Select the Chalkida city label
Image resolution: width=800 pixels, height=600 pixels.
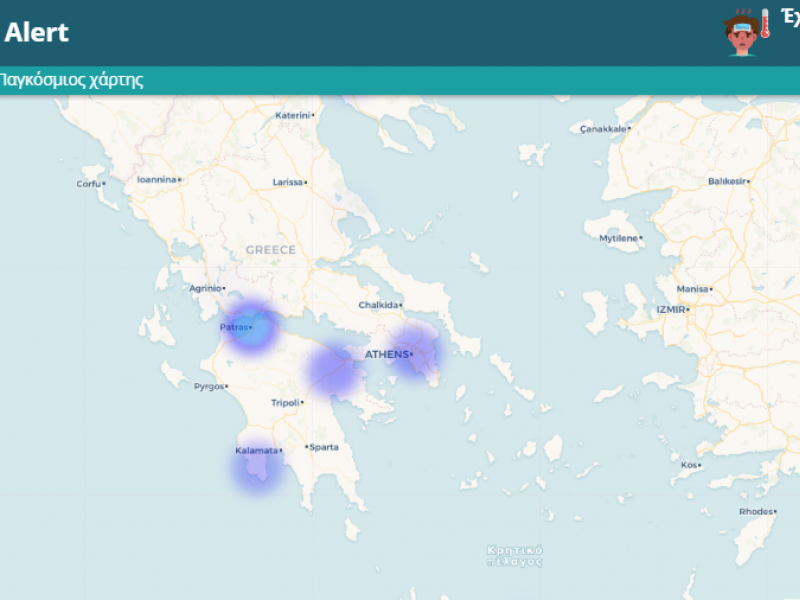click(379, 305)
